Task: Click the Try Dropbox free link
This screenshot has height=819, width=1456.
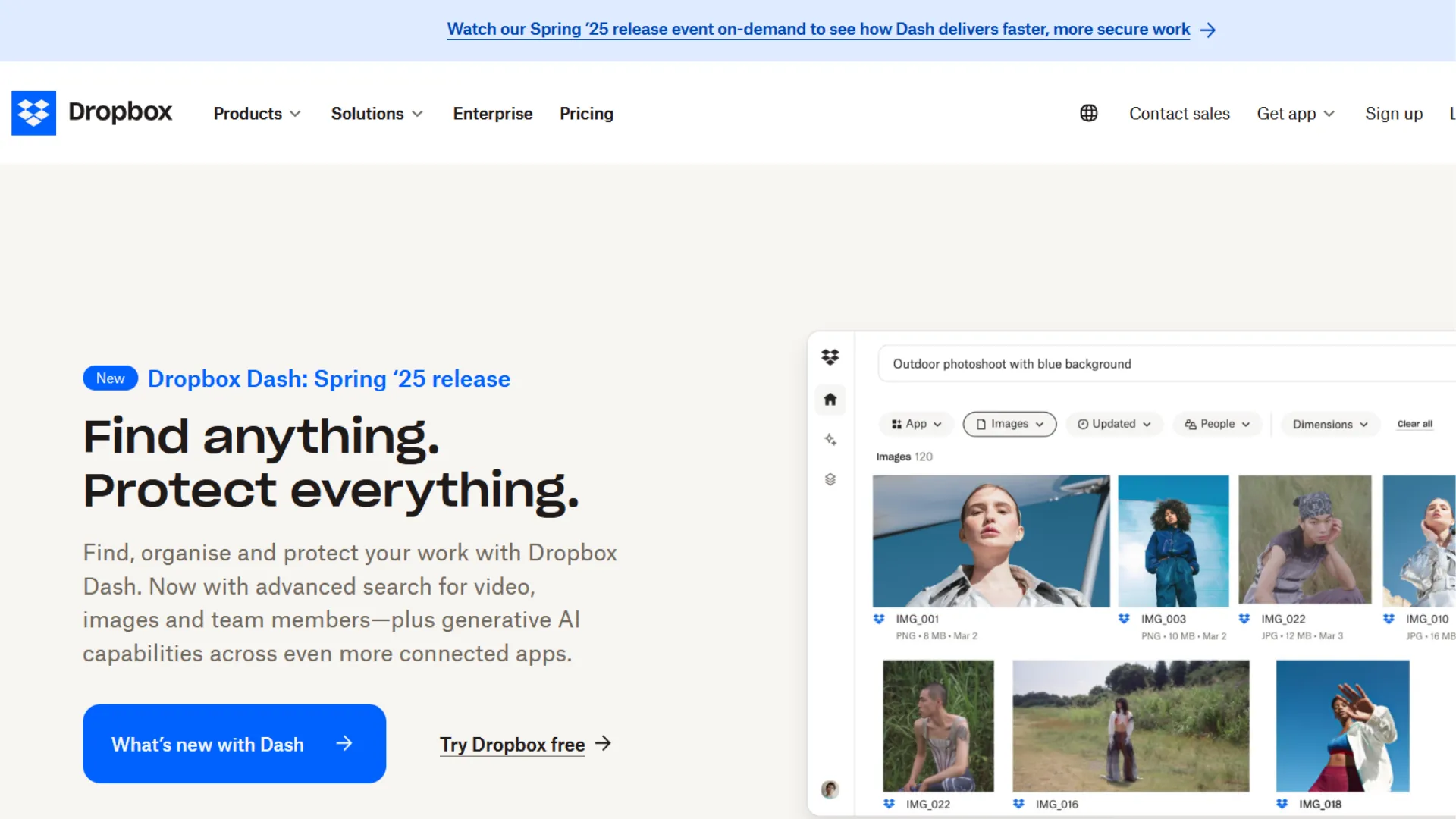Action: (512, 744)
